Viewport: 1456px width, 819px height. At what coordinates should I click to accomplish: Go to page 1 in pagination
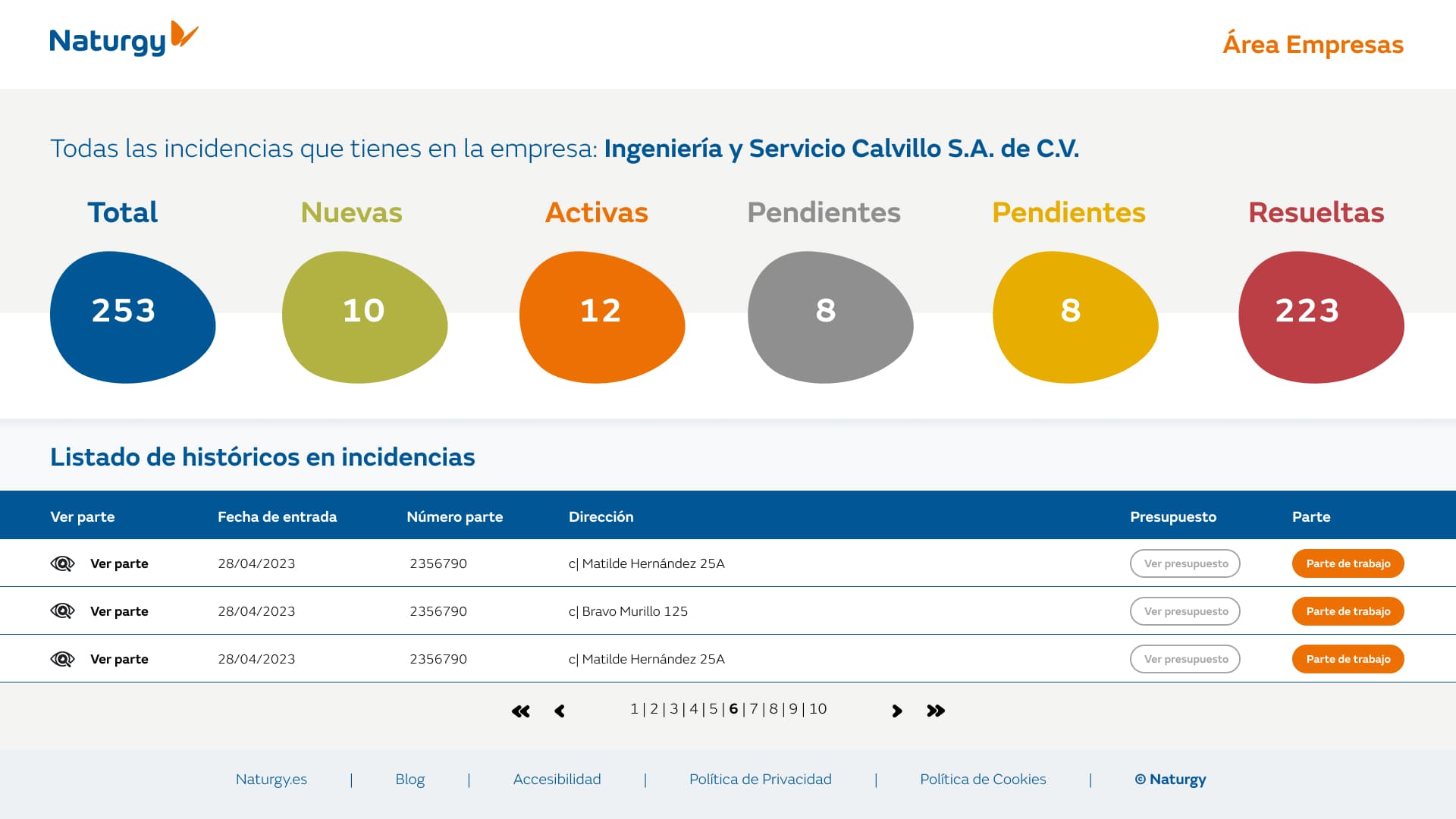click(x=634, y=709)
